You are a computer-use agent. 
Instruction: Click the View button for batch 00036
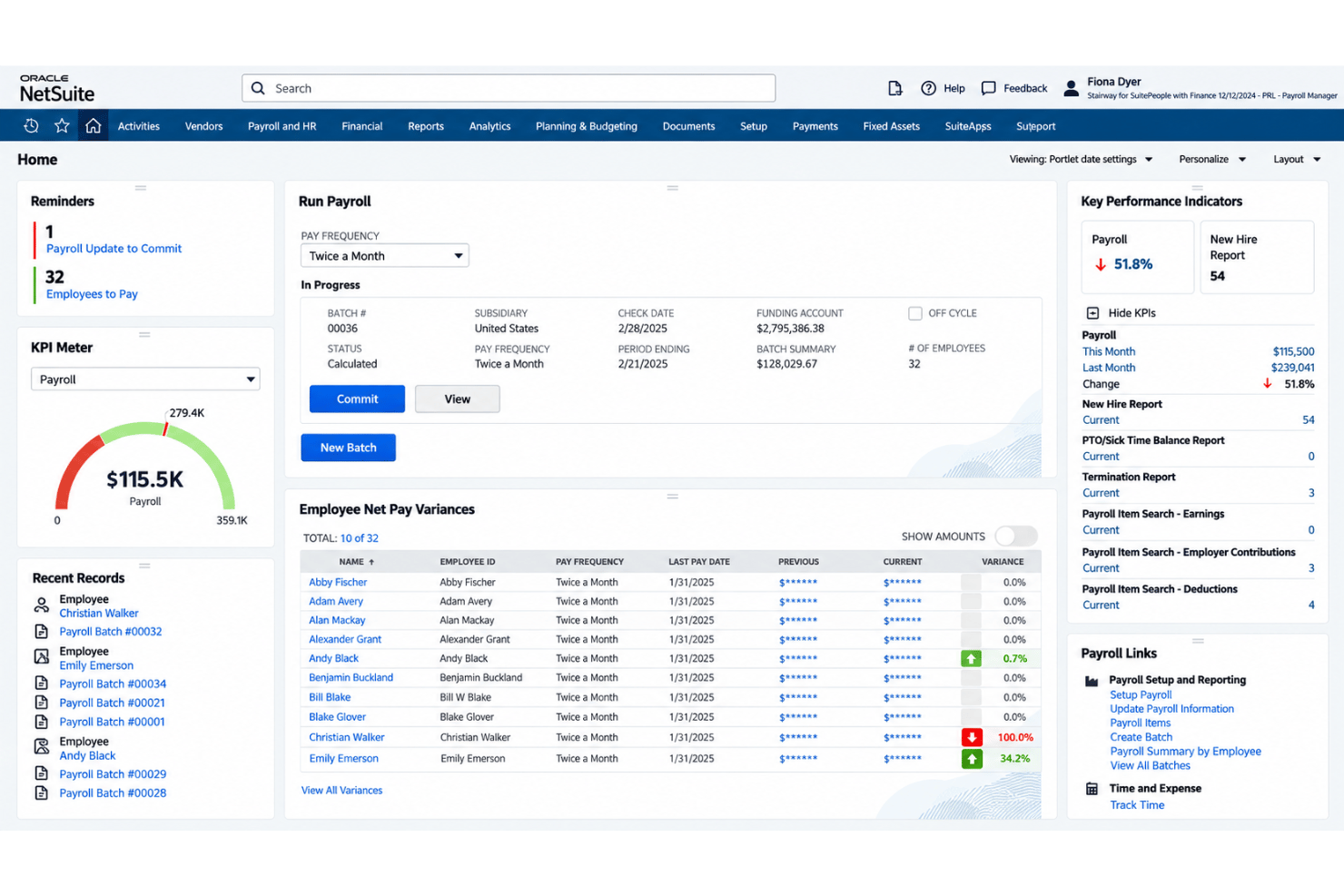[457, 399]
